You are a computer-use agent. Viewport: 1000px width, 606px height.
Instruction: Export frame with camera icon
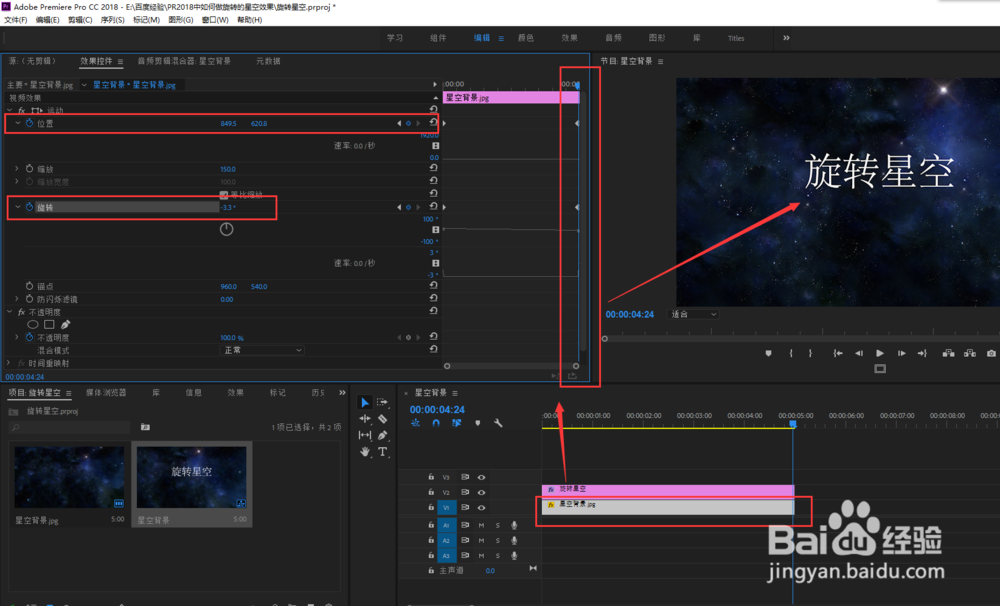click(x=991, y=353)
